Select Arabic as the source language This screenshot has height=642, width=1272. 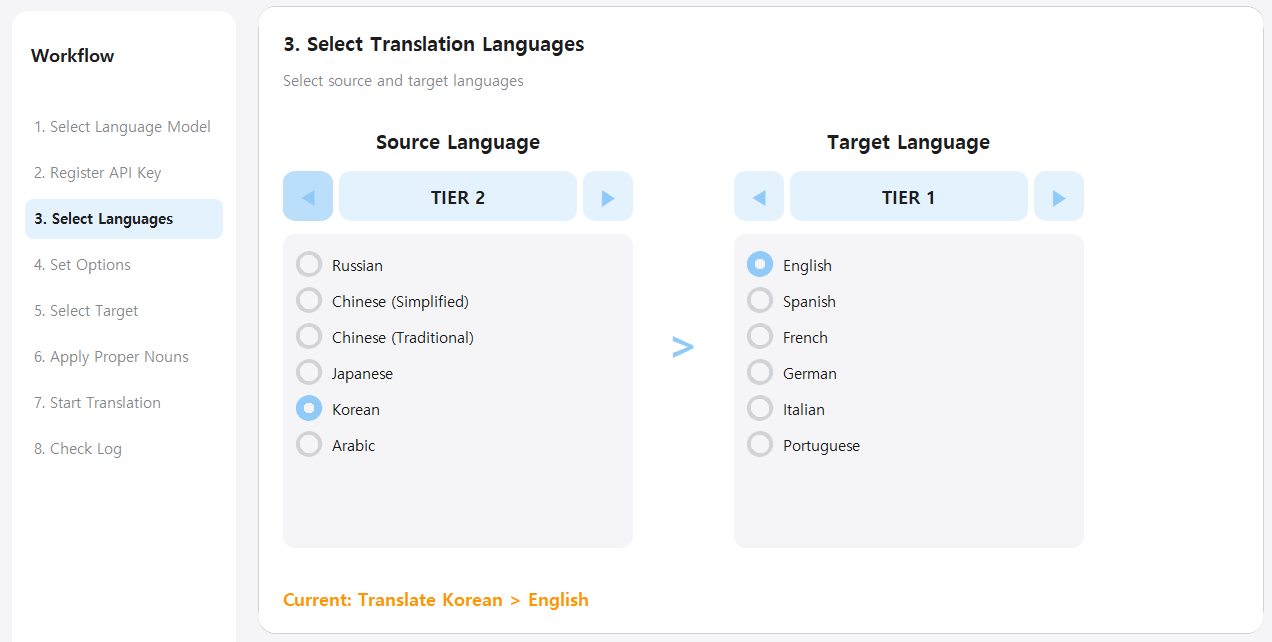click(x=309, y=444)
